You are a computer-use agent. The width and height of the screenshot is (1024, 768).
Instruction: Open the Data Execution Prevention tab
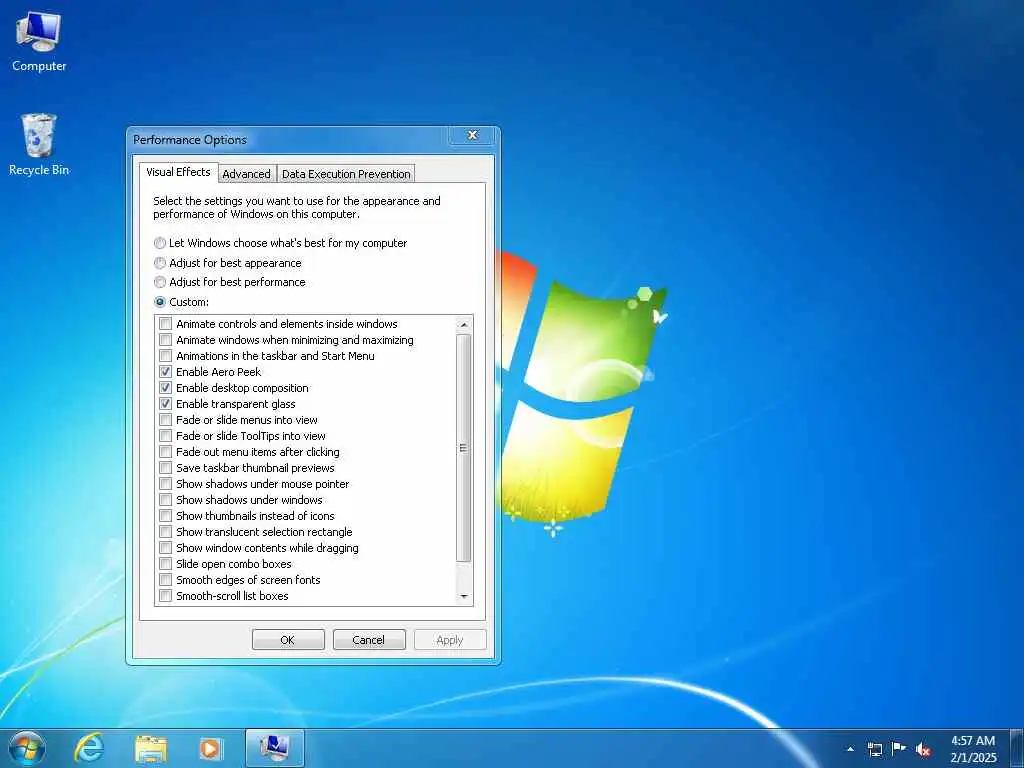coord(346,174)
